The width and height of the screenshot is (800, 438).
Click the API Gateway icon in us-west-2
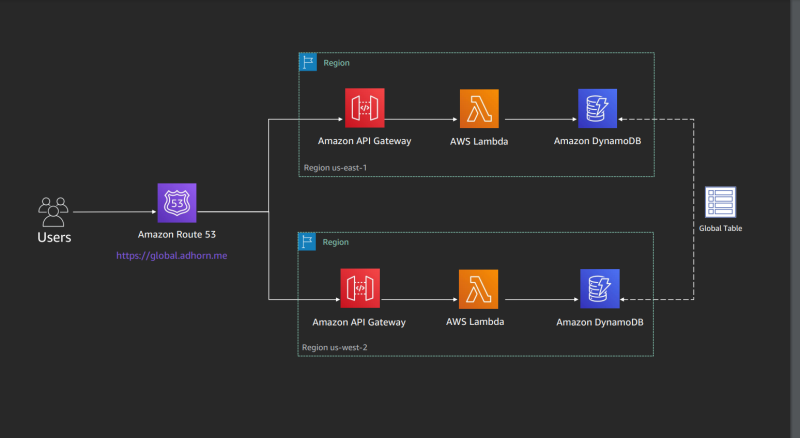[359, 288]
